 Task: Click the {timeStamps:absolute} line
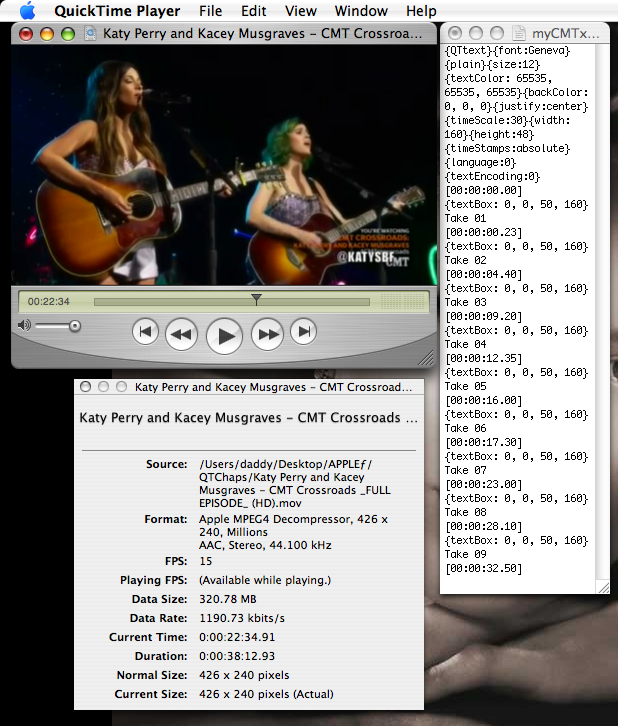(507, 148)
